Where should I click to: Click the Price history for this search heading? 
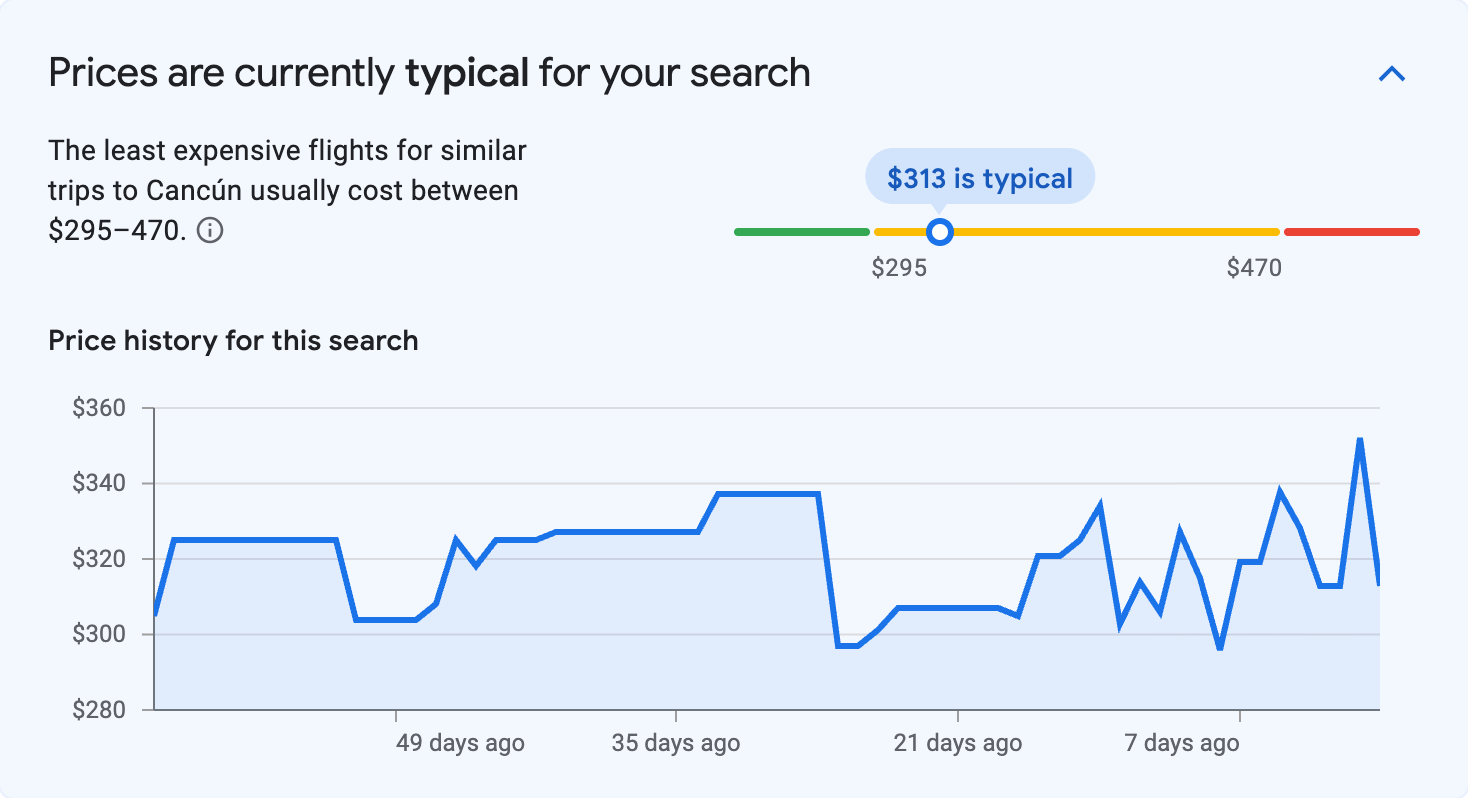(232, 340)
